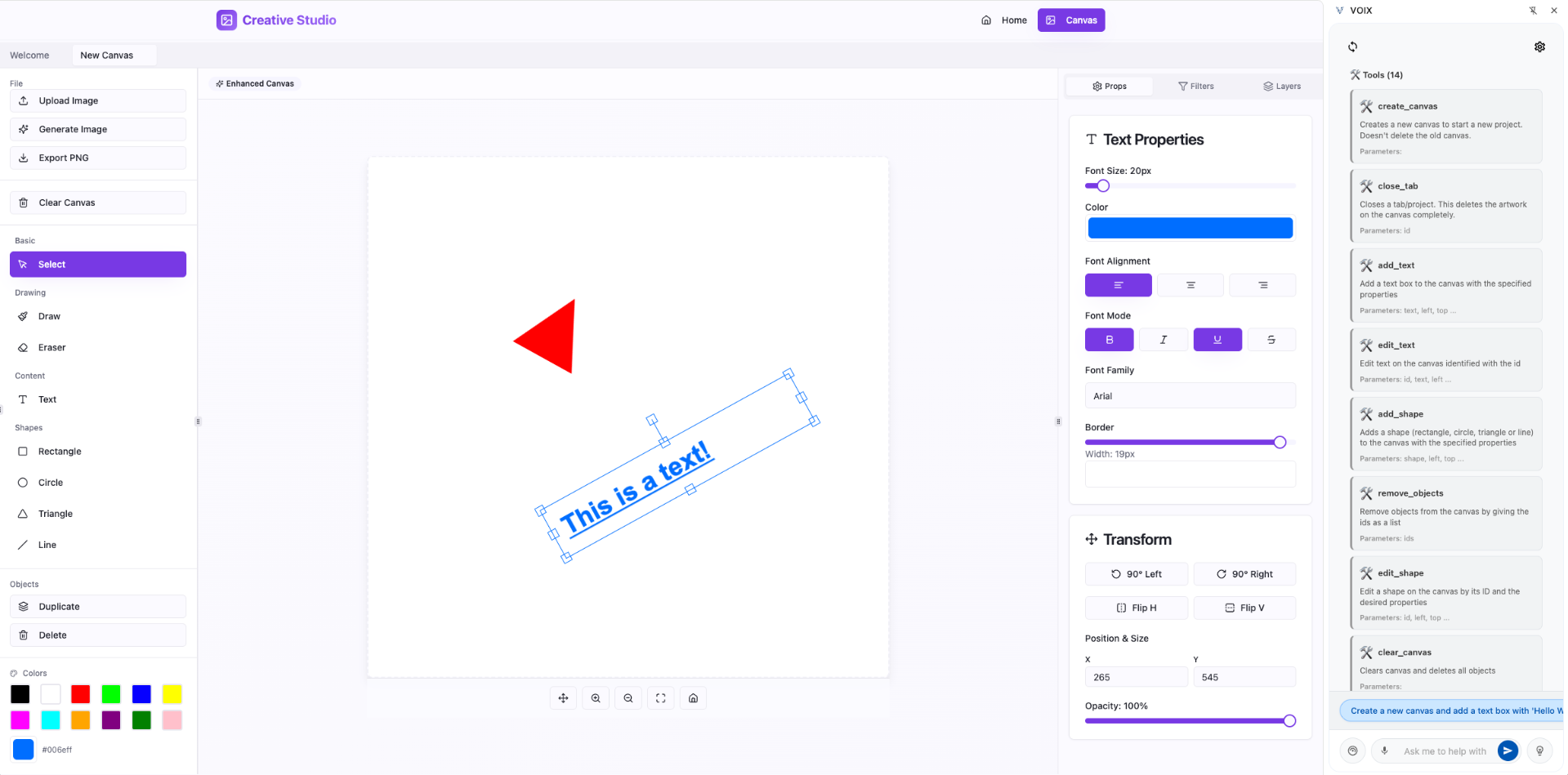Set font alignment to center
1568x775 pixels.
pos(1191,285)
